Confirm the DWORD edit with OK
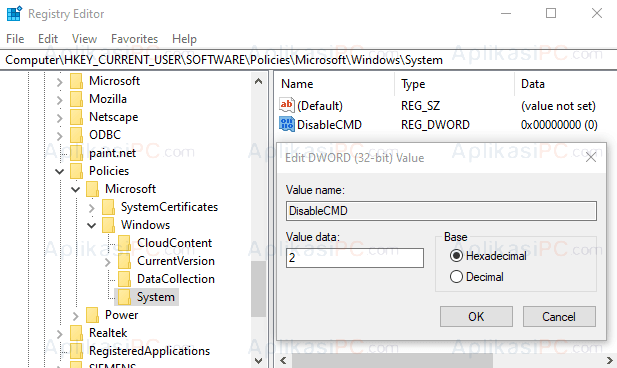The width and height of the screenshot is (617, 368). pyautogui.click(x=476, y=316)
